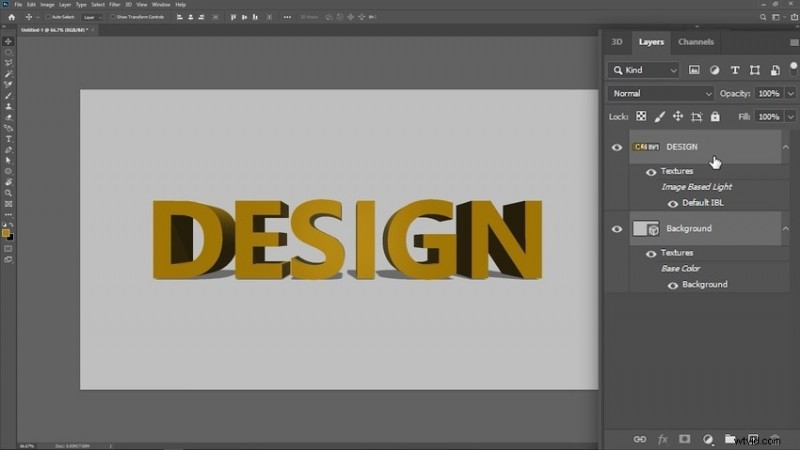Toggle Lock all padlock icon

[x=715, y=116]
